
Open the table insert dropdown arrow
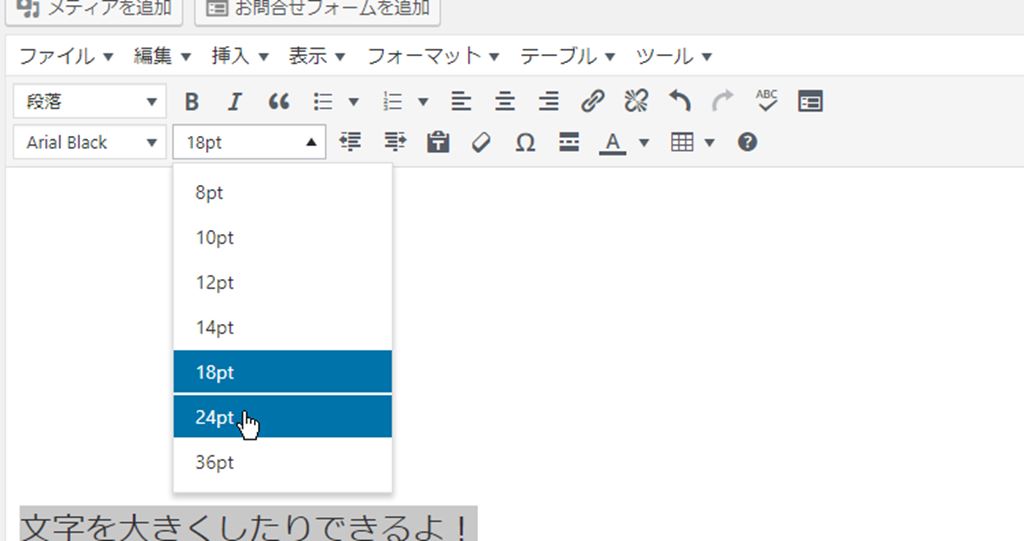(x=710, y=142)
